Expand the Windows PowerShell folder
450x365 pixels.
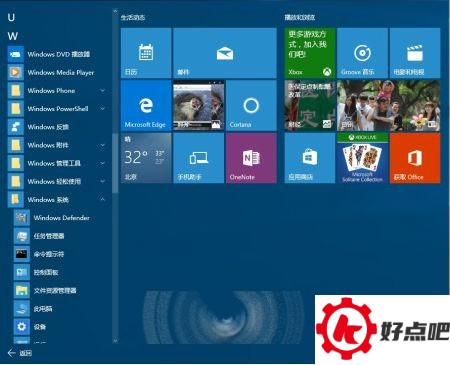click(57, 109)
